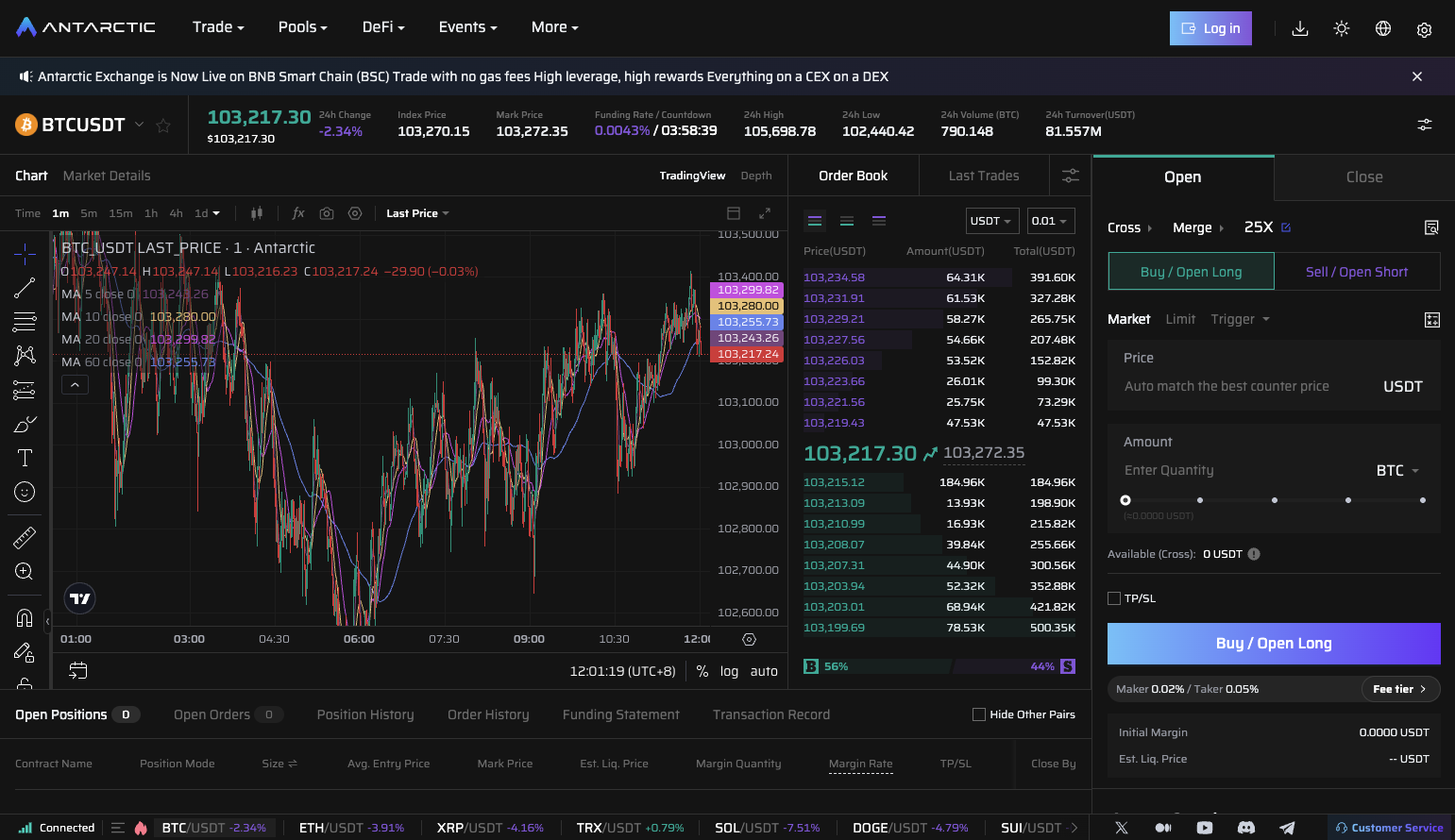1455x840 pixels.
Task: View the Market Details tab
Action: pyautogui.click(x=107, y=176)
